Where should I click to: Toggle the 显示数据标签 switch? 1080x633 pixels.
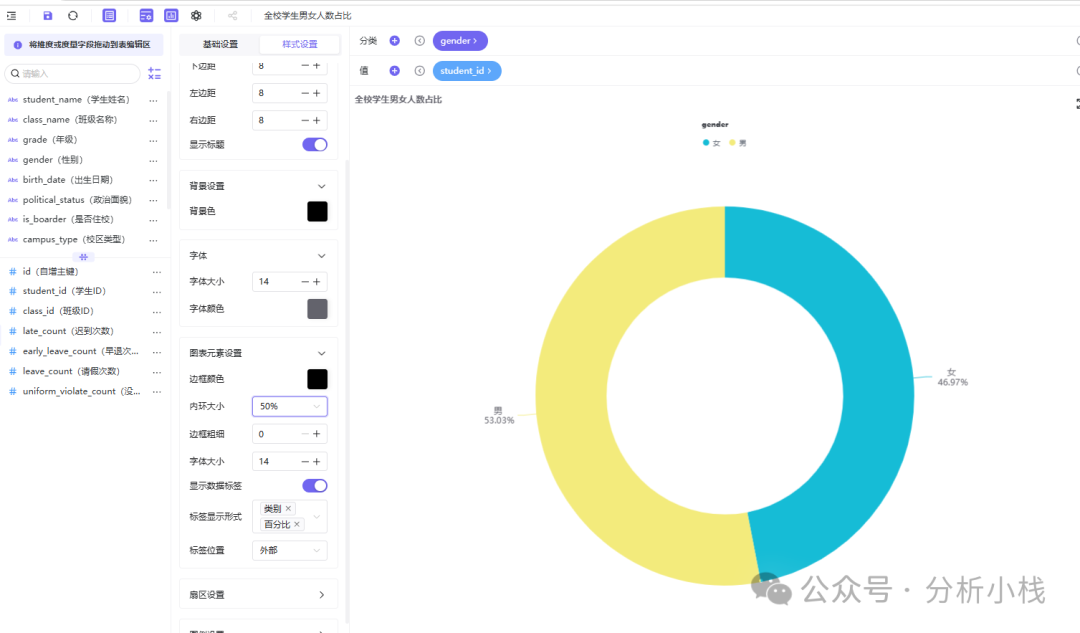tap(315, 486)
